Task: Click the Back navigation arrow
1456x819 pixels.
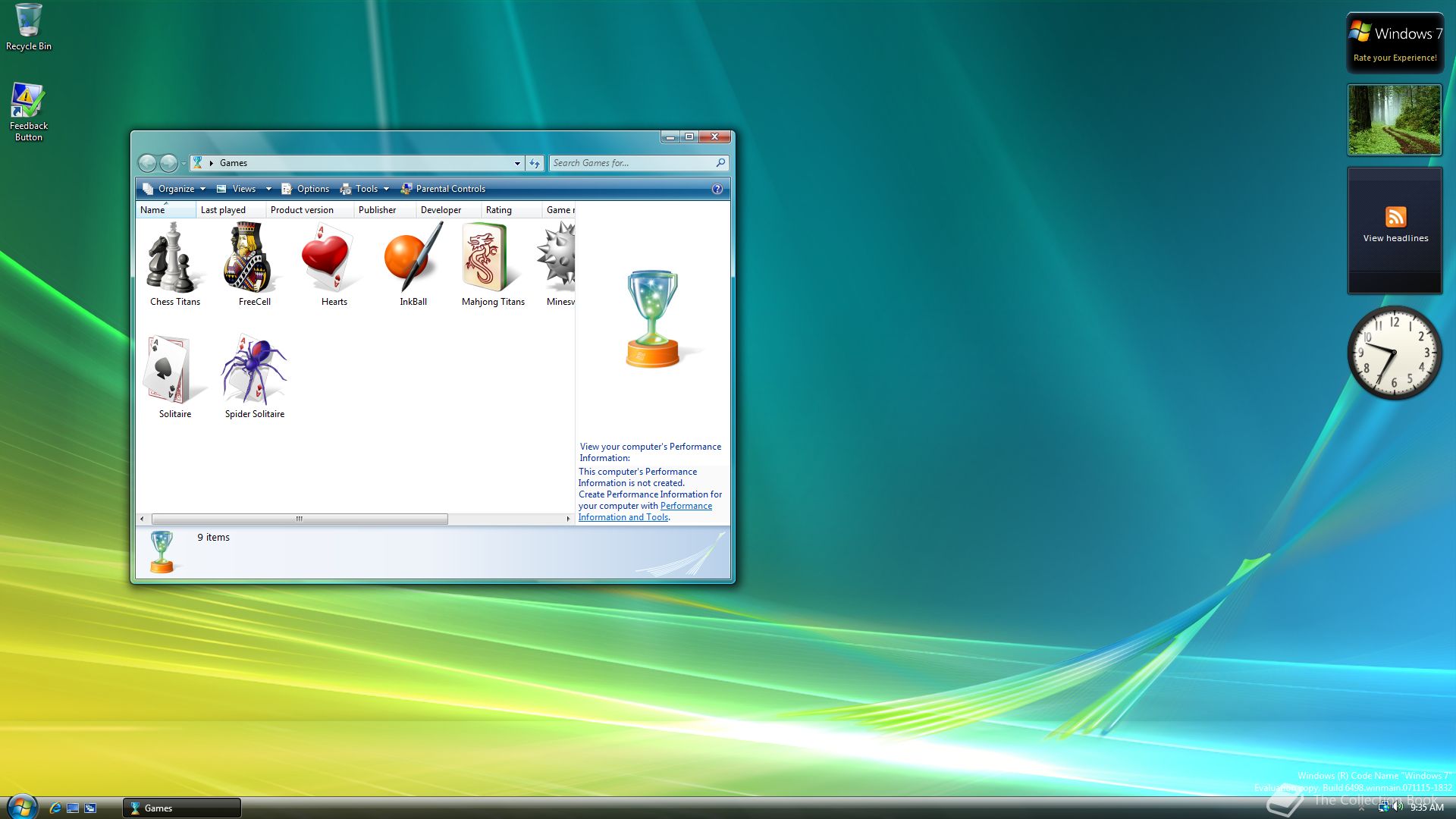Action: [147, 163]
